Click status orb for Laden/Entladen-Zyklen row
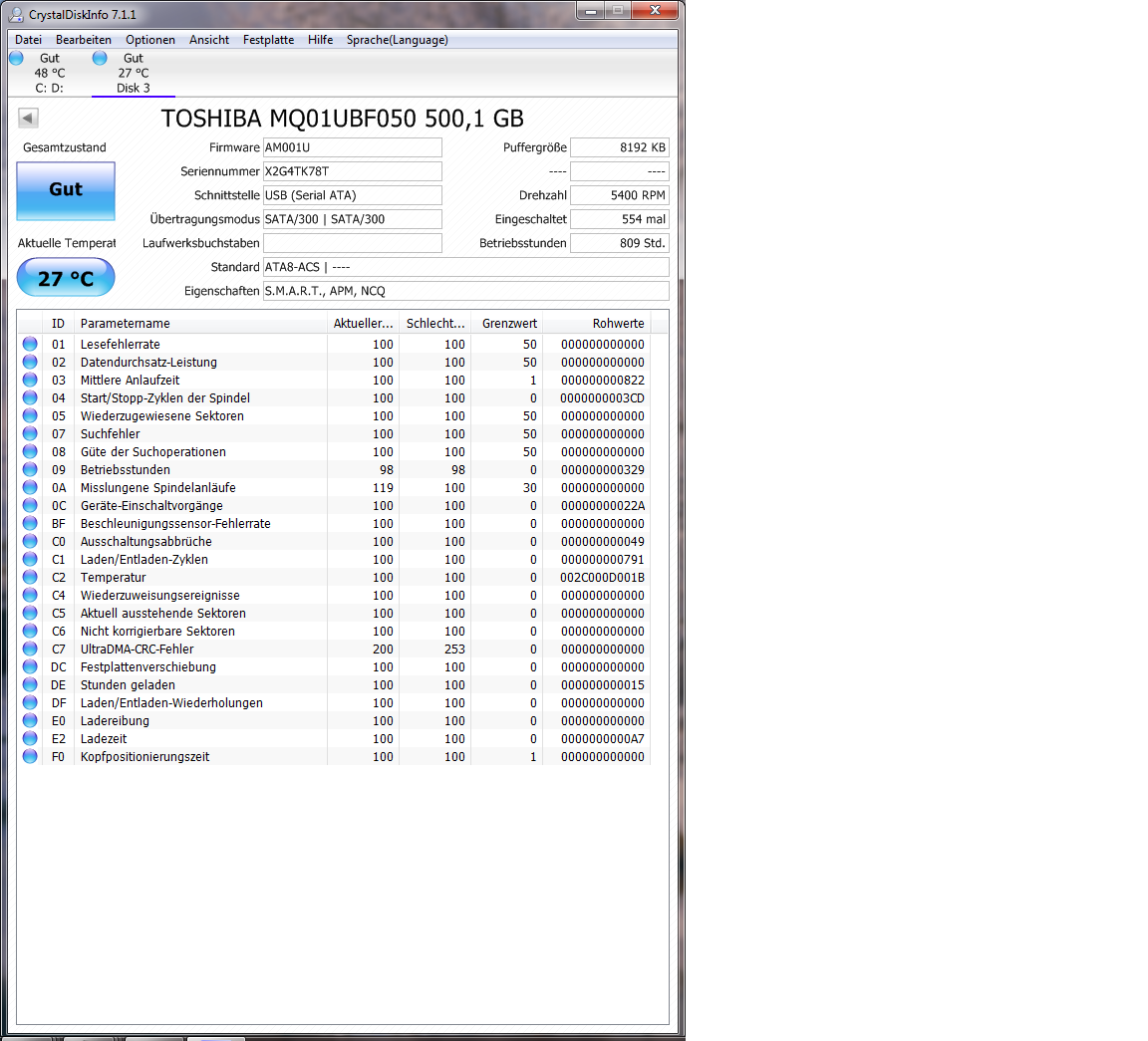The height and width of the screenshot is (1041, 1148). pos(30,559)
